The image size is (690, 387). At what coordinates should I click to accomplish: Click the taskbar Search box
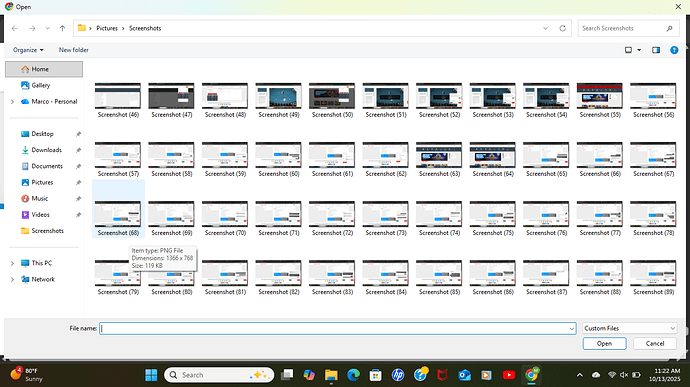pyautogui.click(x=219, y=375)
